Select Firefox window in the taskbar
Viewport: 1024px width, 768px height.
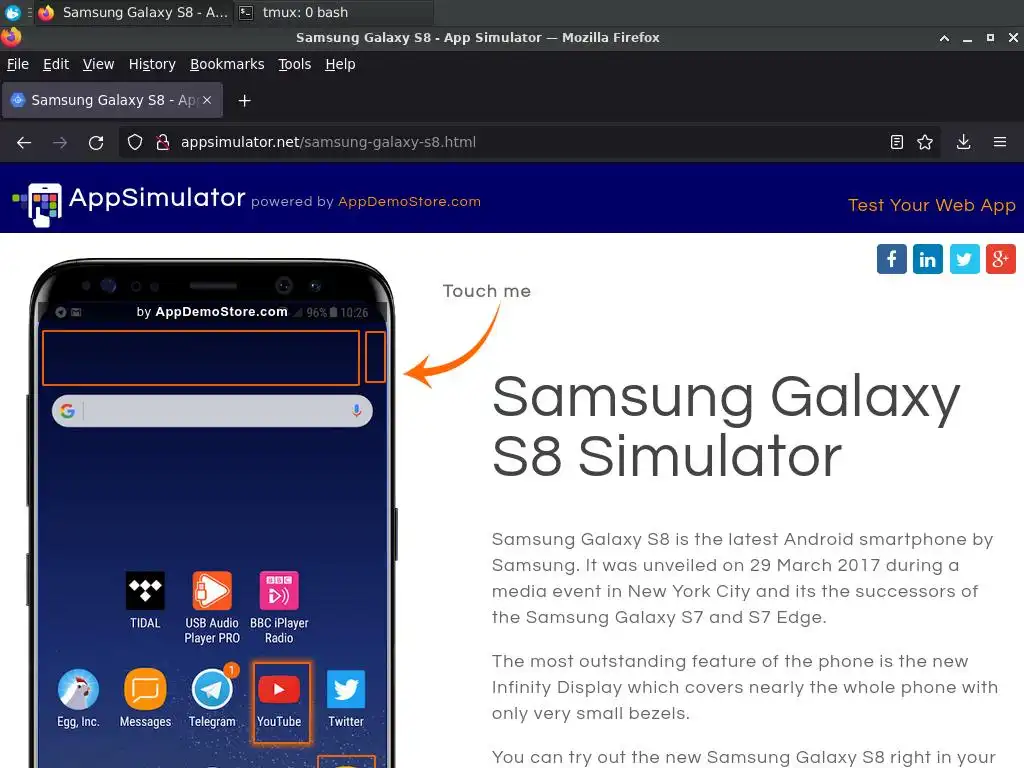pyautogui.click(x=133, y=12)
